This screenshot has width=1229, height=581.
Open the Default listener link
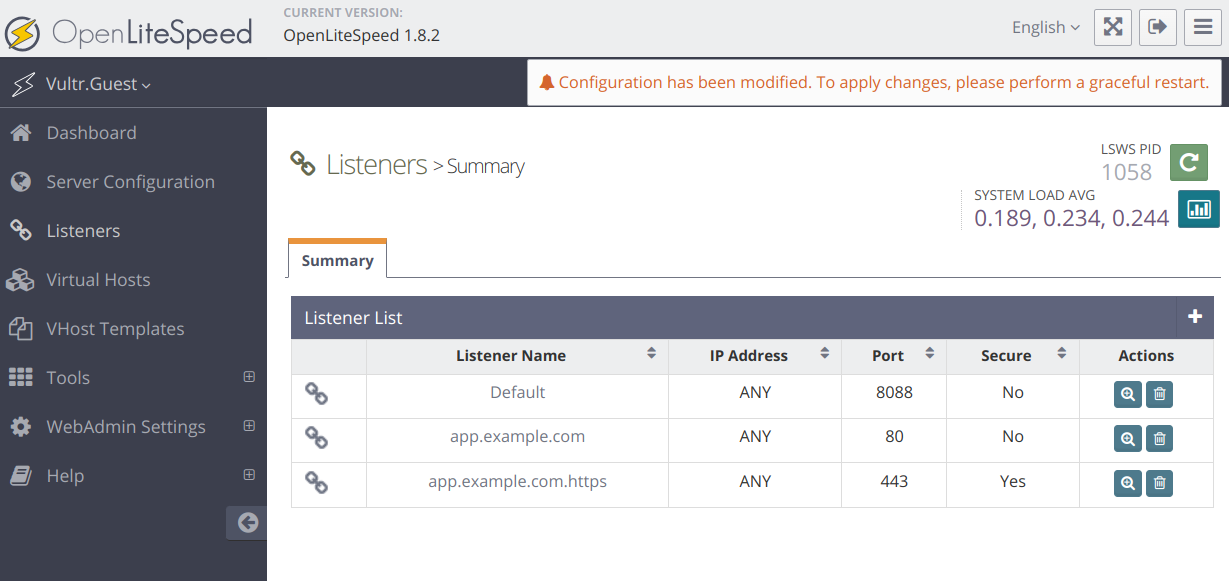point(517,392)
